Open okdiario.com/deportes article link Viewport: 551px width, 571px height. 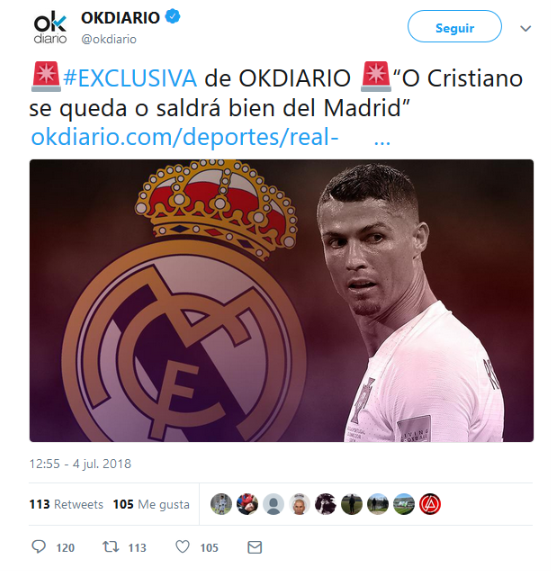click(185, 137)
